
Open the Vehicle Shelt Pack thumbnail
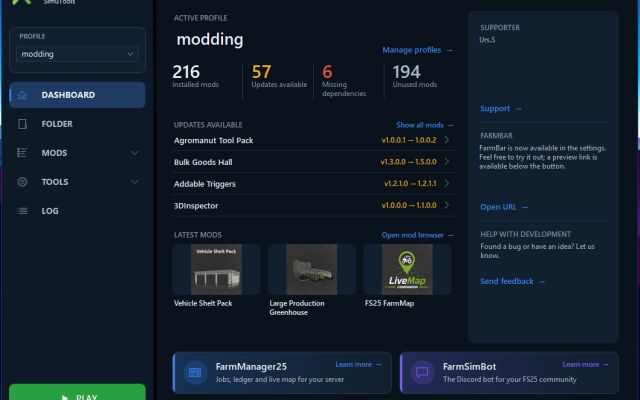point(216,269)
